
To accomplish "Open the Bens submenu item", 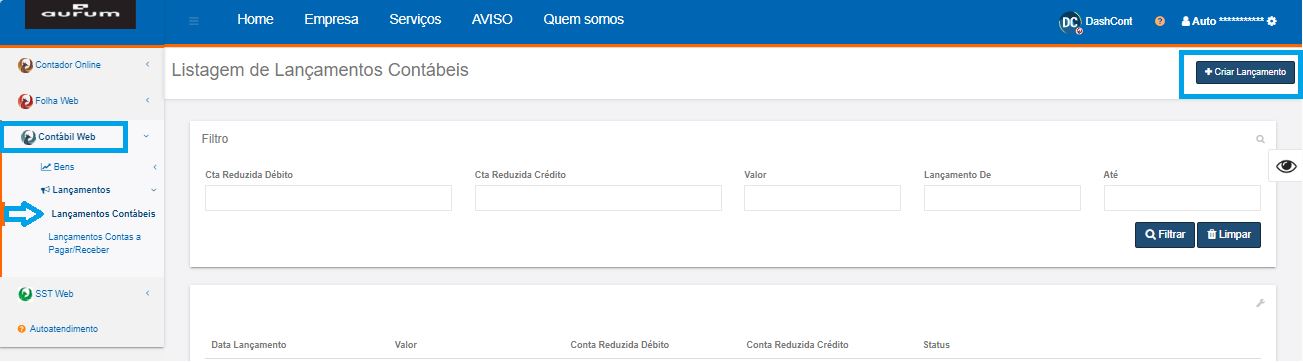I will (x=63, y=167).
